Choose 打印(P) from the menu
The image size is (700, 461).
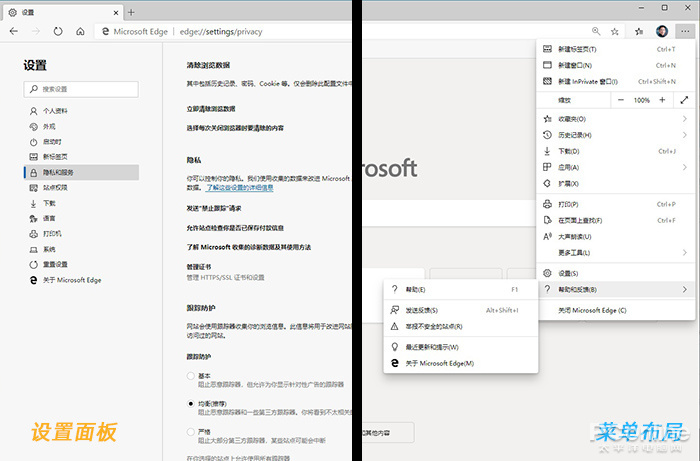coord(616,204)
